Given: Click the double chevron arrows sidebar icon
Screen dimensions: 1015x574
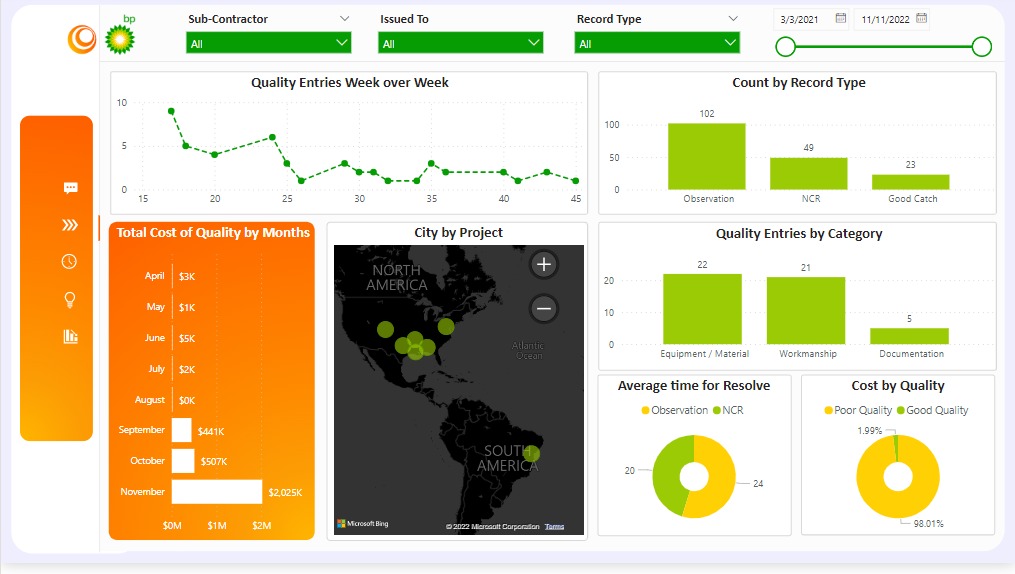Looking at the screenshot, I should coord(70,225).
